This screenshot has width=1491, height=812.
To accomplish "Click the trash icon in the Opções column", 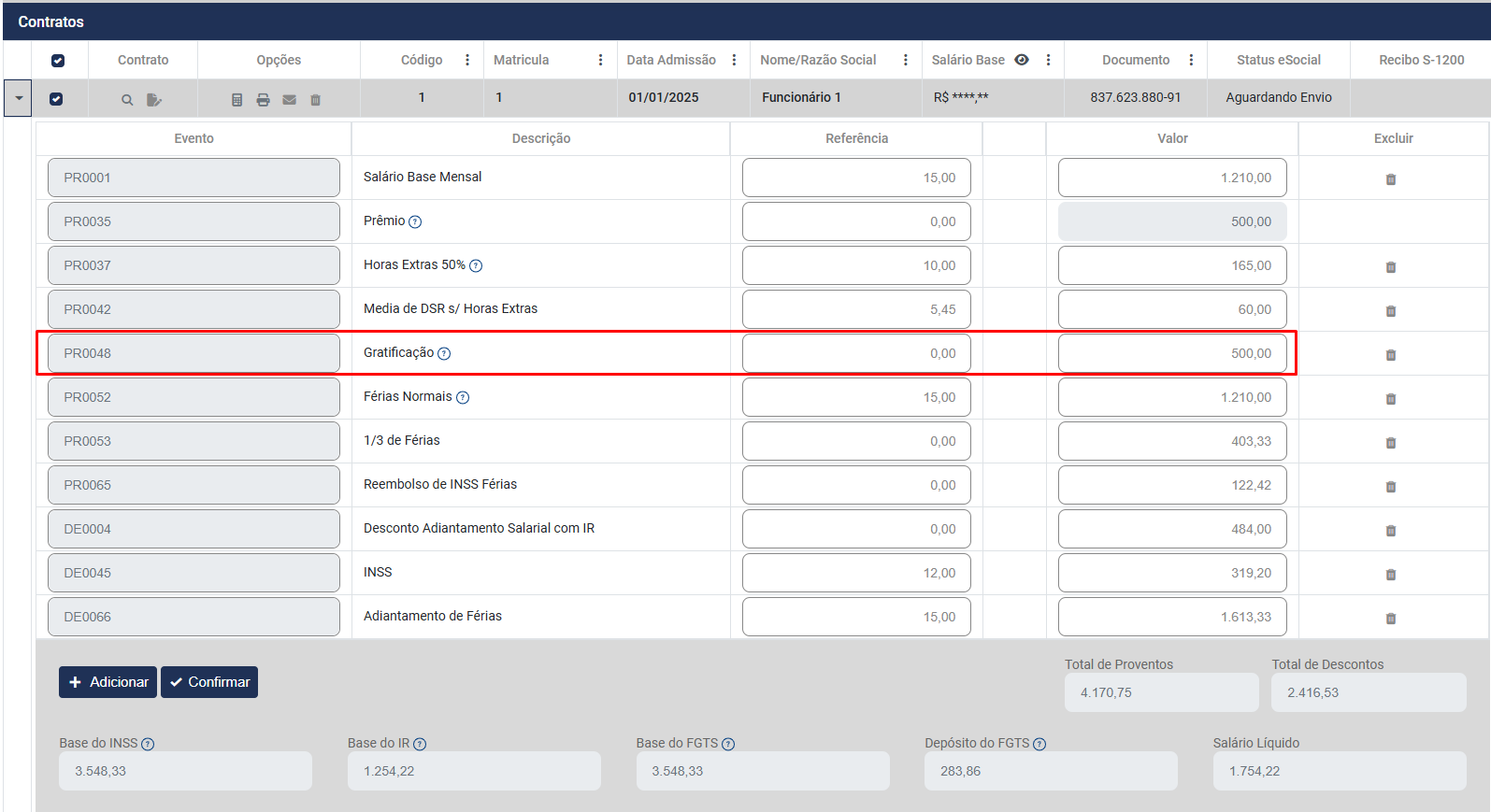I will pos(315,100).
